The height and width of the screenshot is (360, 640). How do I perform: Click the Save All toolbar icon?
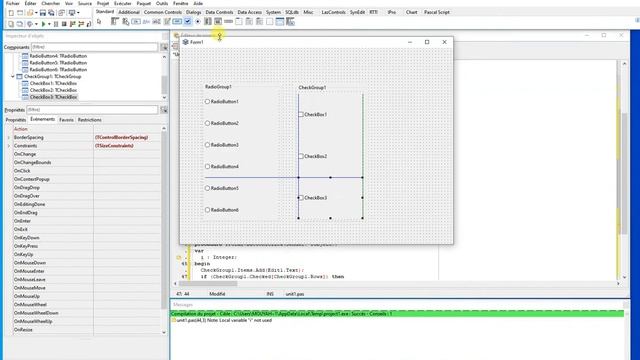[x=51, y=13]
